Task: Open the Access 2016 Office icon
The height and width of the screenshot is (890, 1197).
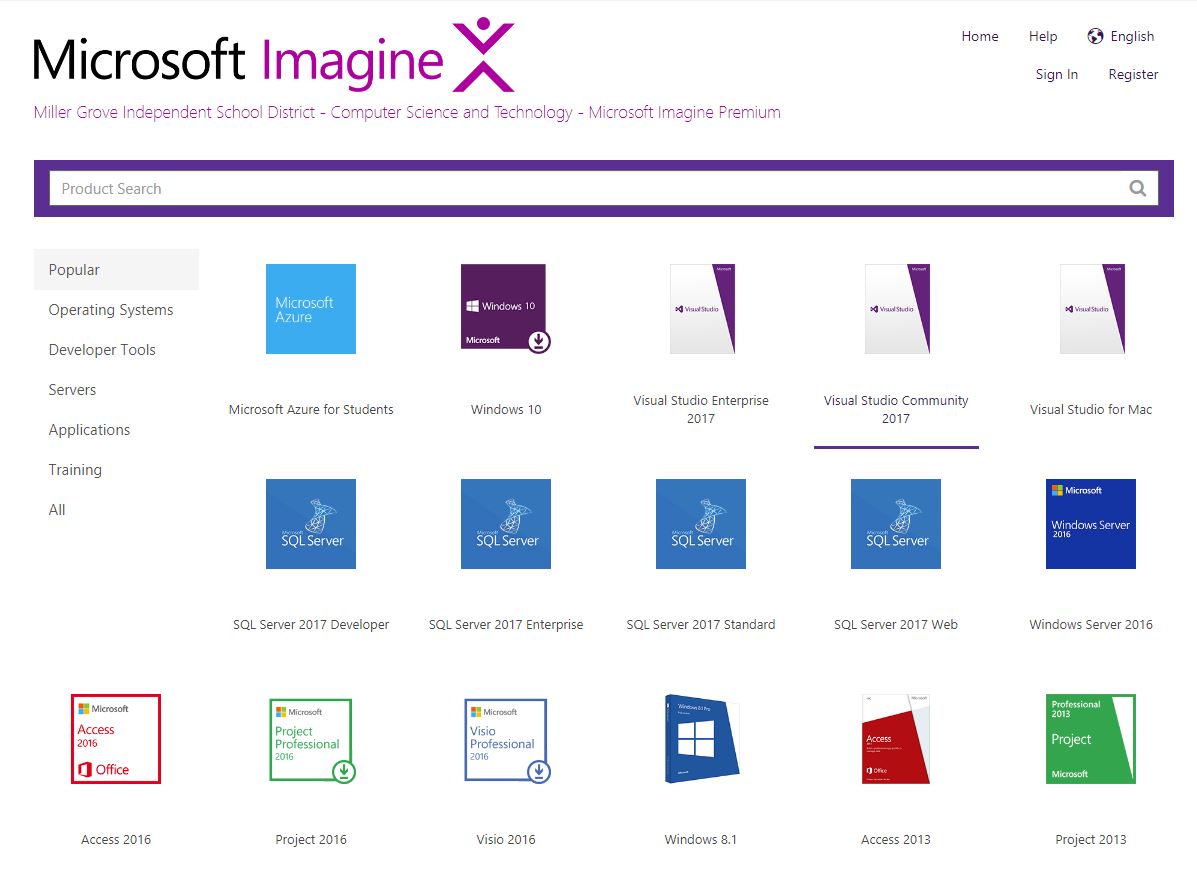Action: coord(116,739)
